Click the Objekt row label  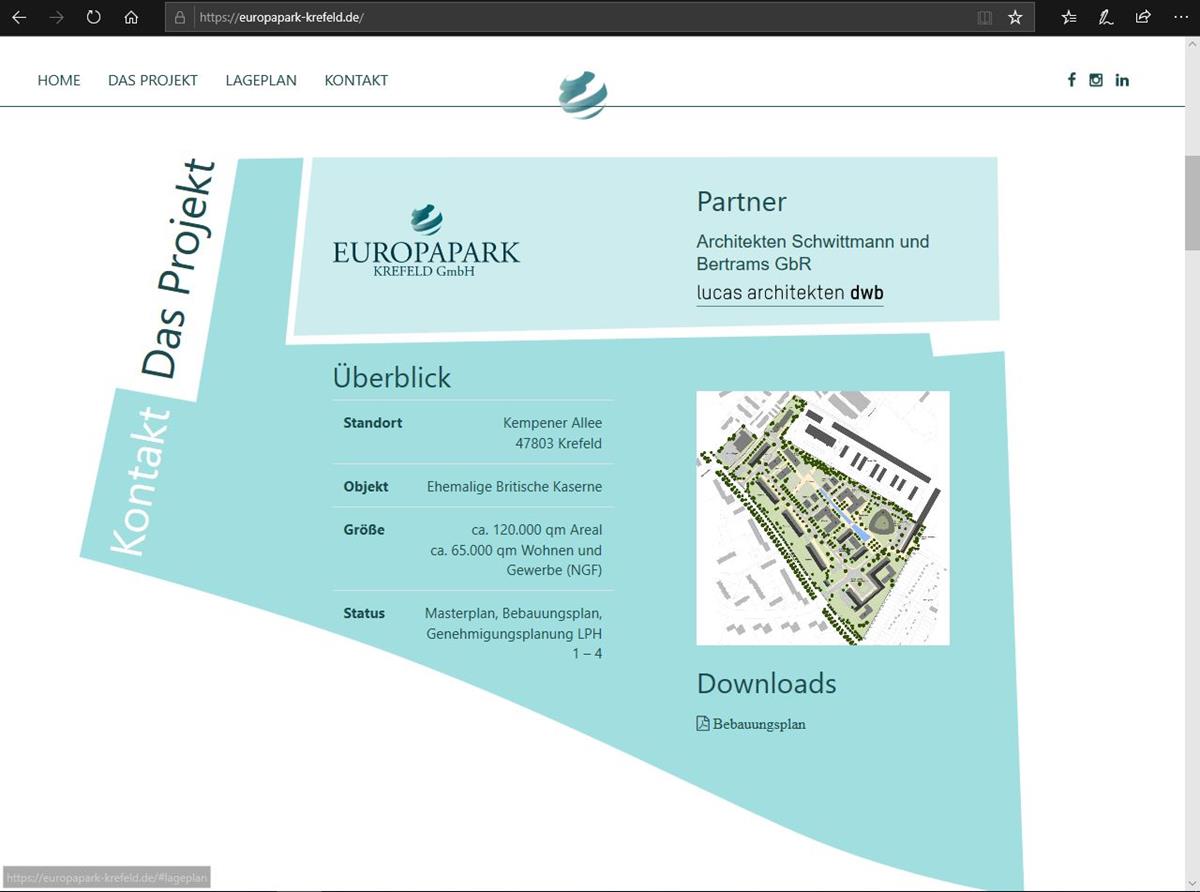coord(366,487)
